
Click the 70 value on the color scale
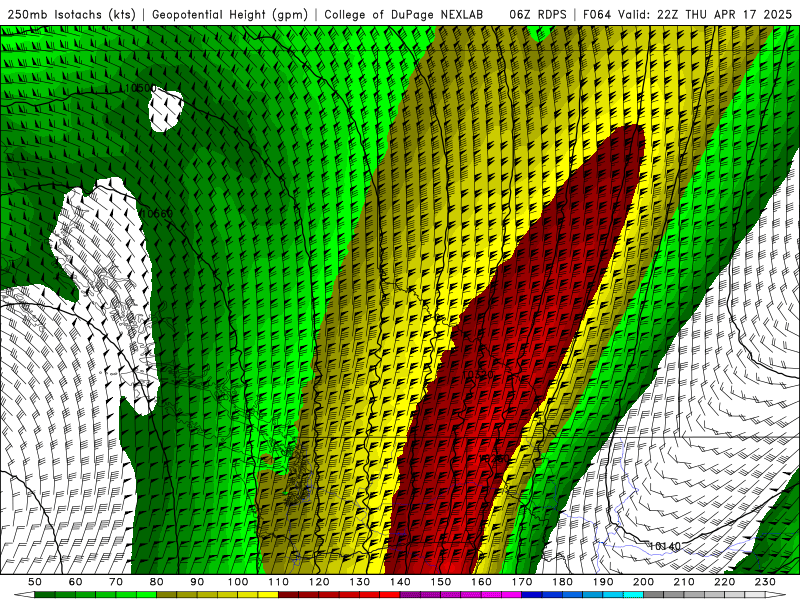click(x=116, y=582)
